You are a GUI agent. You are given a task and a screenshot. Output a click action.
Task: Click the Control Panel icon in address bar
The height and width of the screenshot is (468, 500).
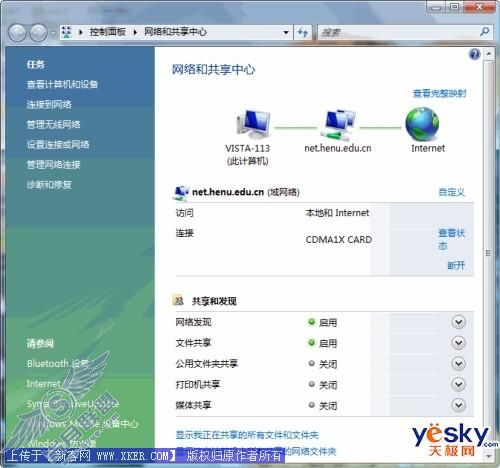[67, 32]
